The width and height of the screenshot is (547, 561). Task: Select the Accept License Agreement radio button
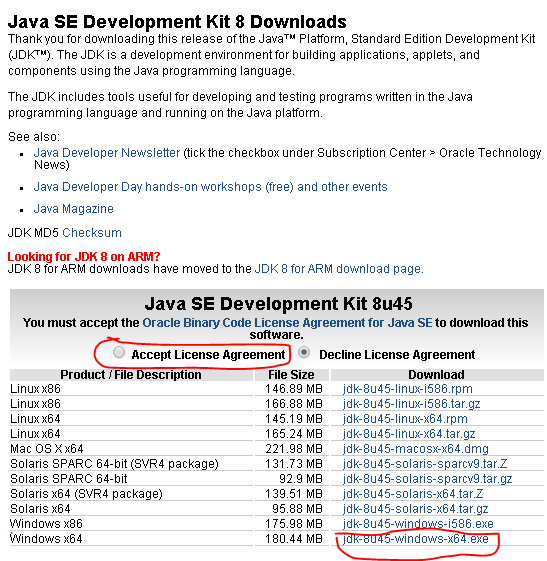point(119,353)
